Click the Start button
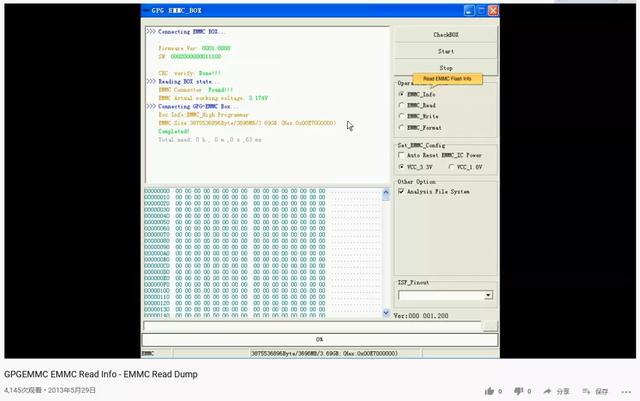The width and height of the screenshot is (640, 401). click(445, 51)
